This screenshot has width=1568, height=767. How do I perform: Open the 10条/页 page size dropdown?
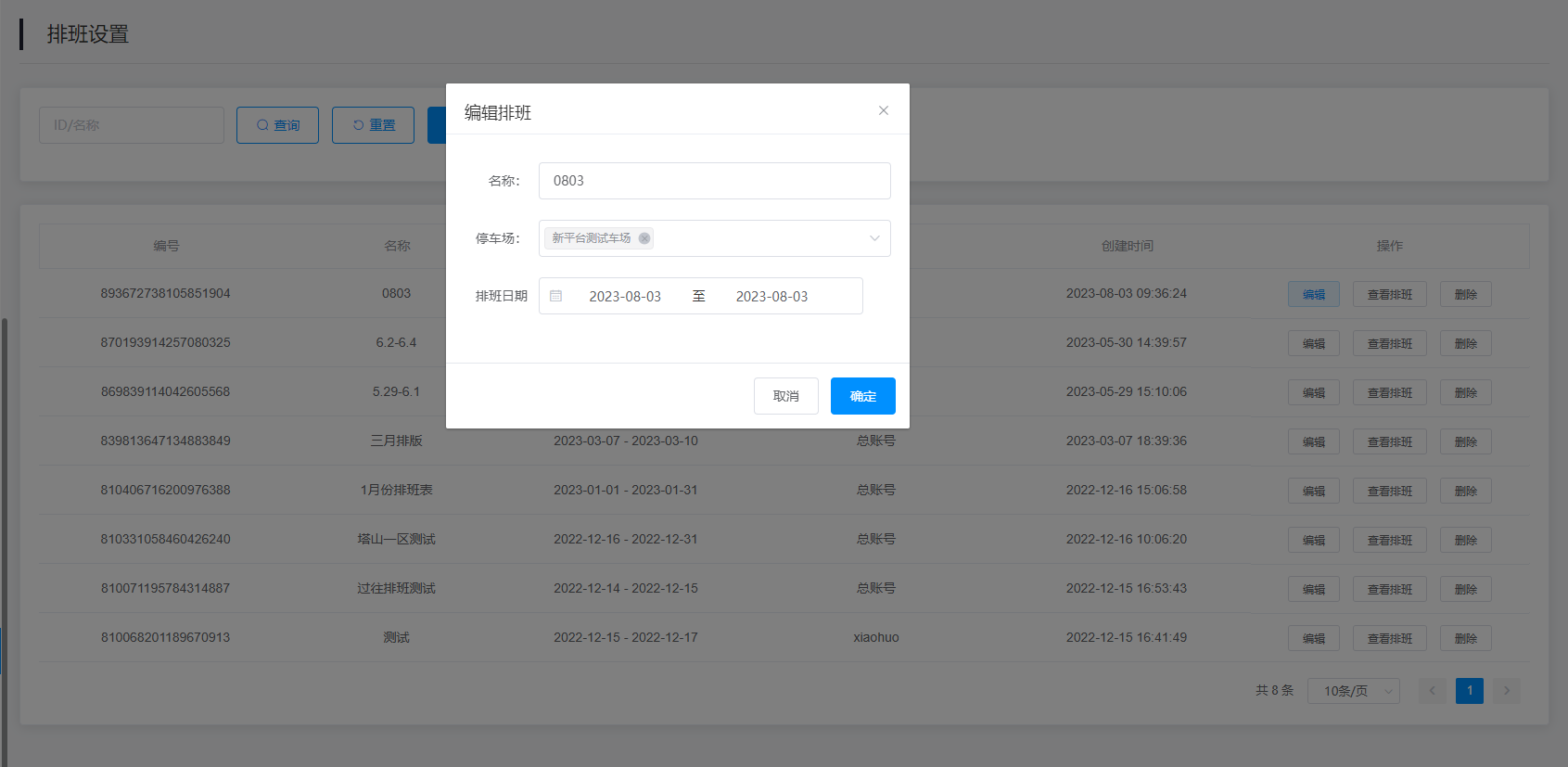[x=1353, y=691]
